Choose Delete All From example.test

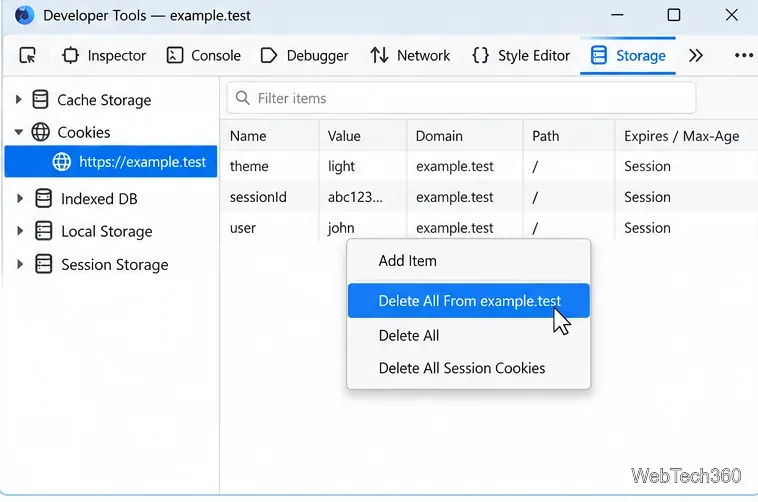[x=468, y=301]
